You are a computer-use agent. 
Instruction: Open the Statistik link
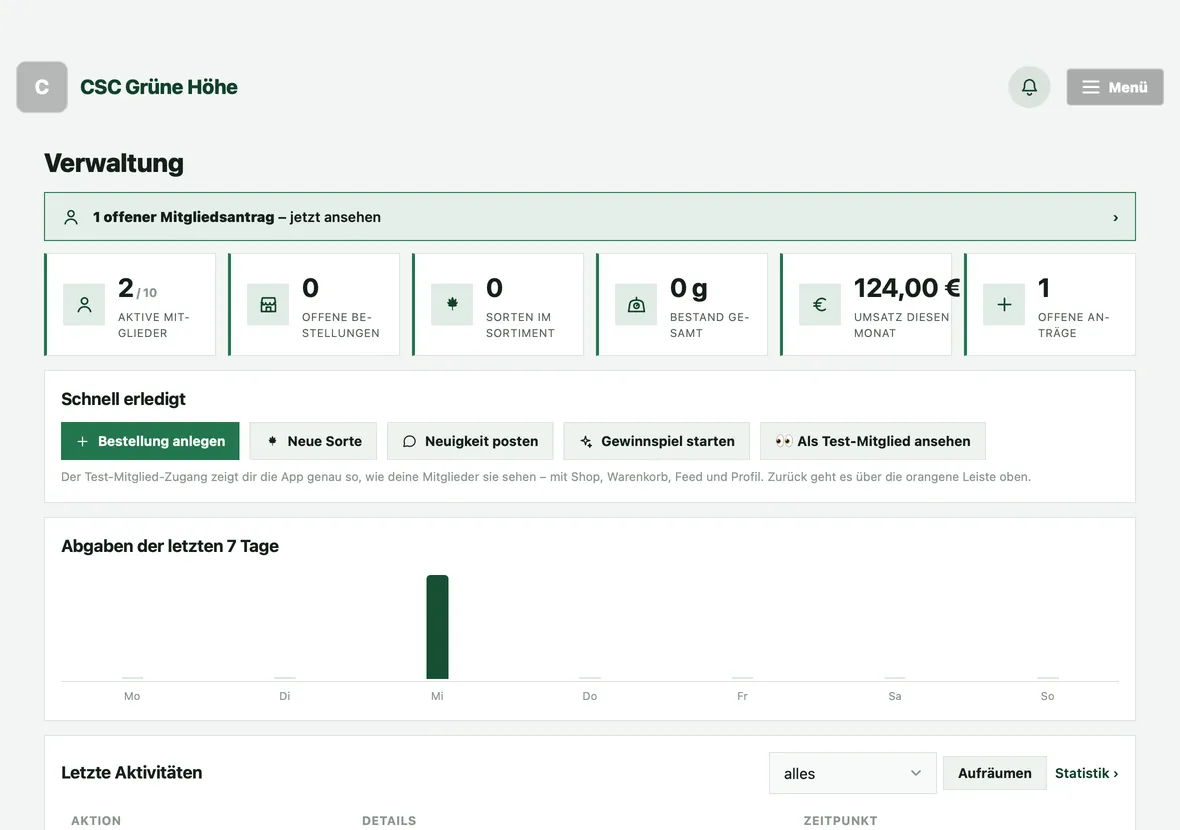coord(1086,773)
